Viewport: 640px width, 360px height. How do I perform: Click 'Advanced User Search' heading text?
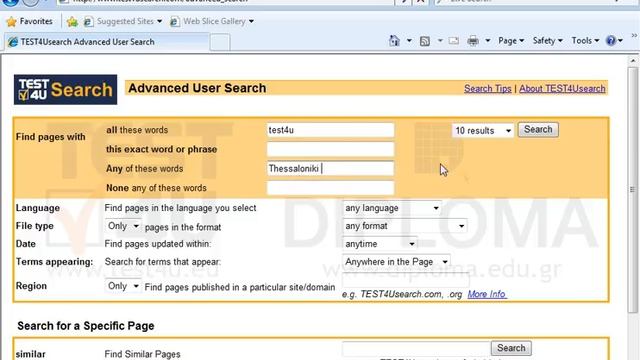coord(197,88)
